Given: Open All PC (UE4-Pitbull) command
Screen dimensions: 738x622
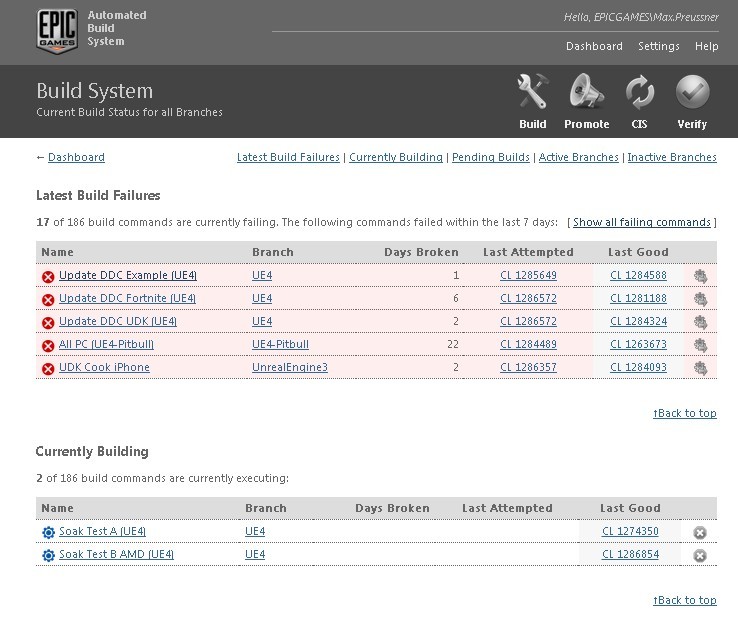Looking at the screenshot, I should pyautogui.click(x=106, y=344).
